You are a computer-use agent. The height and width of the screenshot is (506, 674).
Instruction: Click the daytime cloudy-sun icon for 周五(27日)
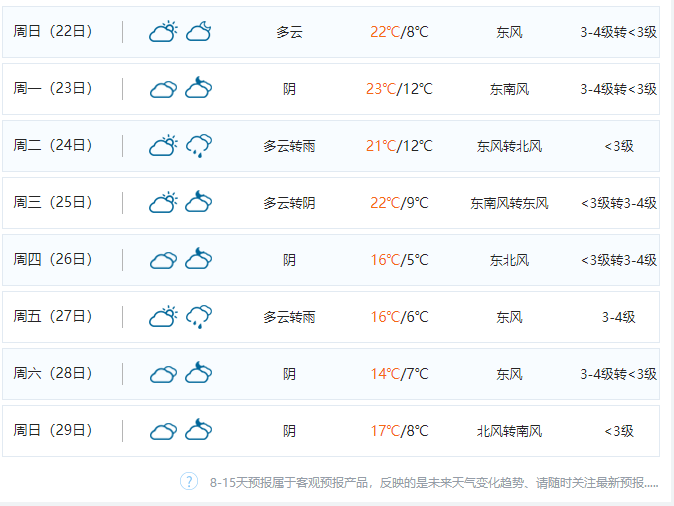click(x=163, y=316)
